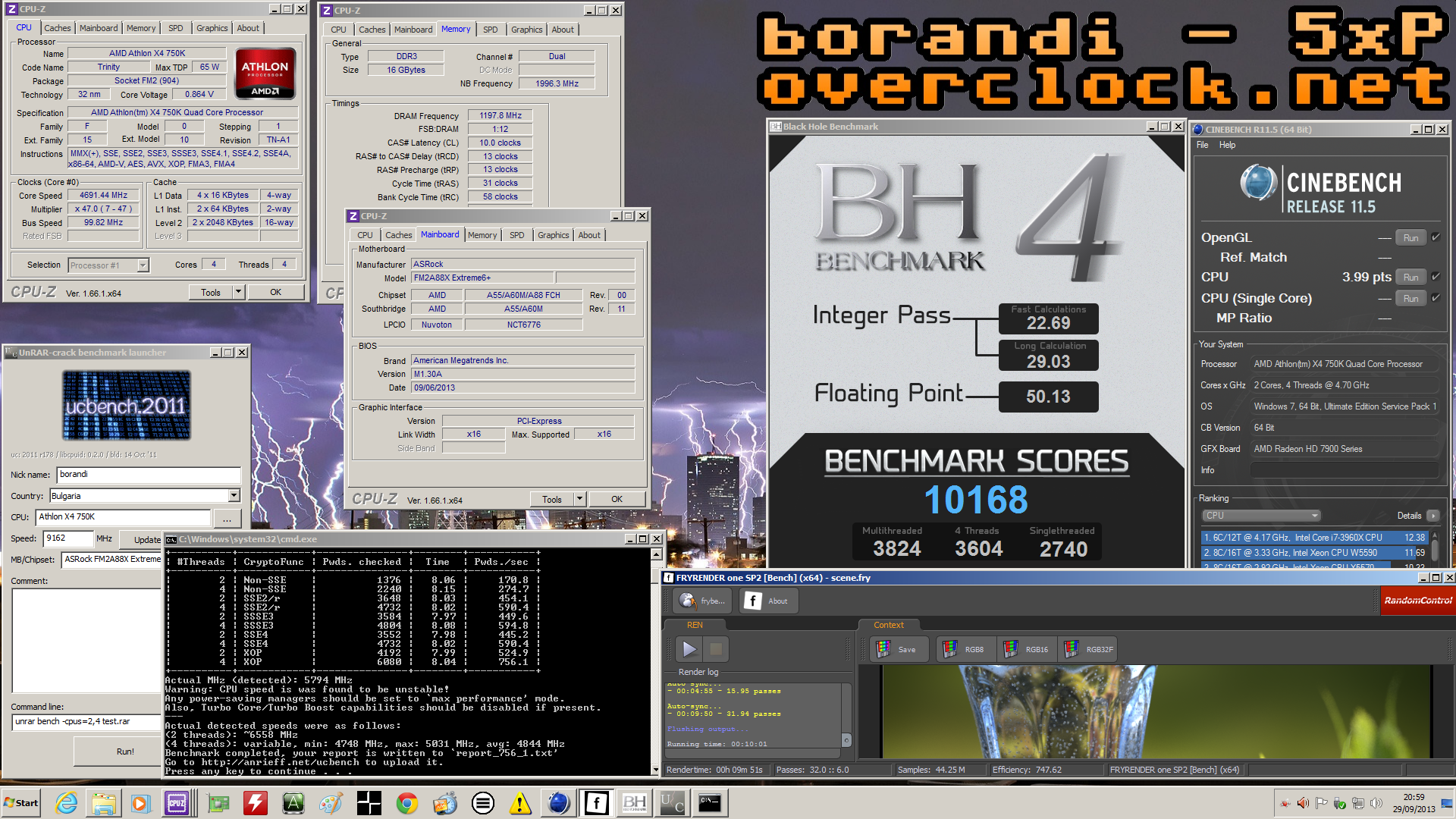The height and width of the screenshot is (819, 1456).
Task: Open the CPU ranking dropdown in Cinebench
Action: tap(1261, 516)
